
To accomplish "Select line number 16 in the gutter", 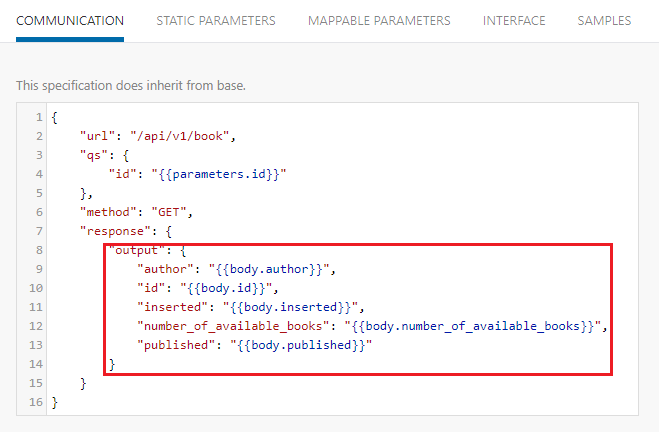I will coord(35,402).
